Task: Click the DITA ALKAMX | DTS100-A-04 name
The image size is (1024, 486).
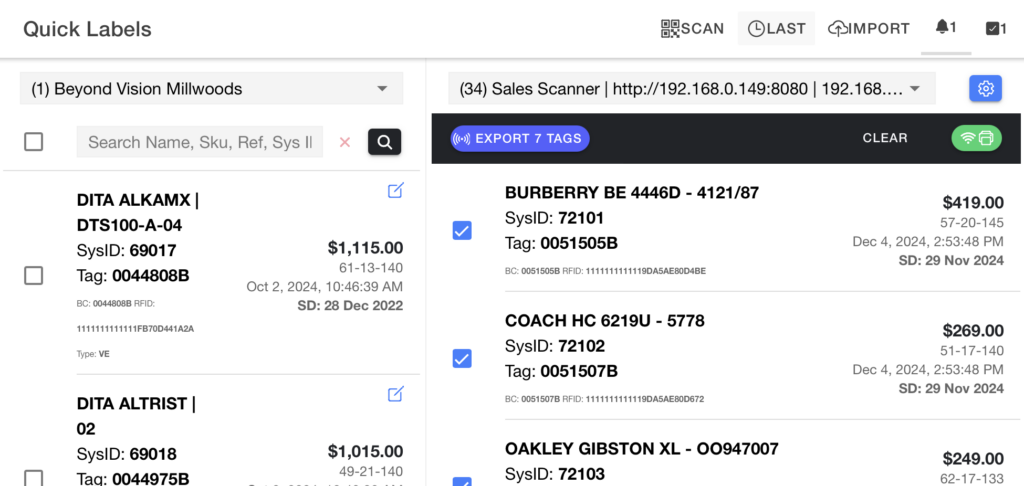Action: (x=138, y=213)
